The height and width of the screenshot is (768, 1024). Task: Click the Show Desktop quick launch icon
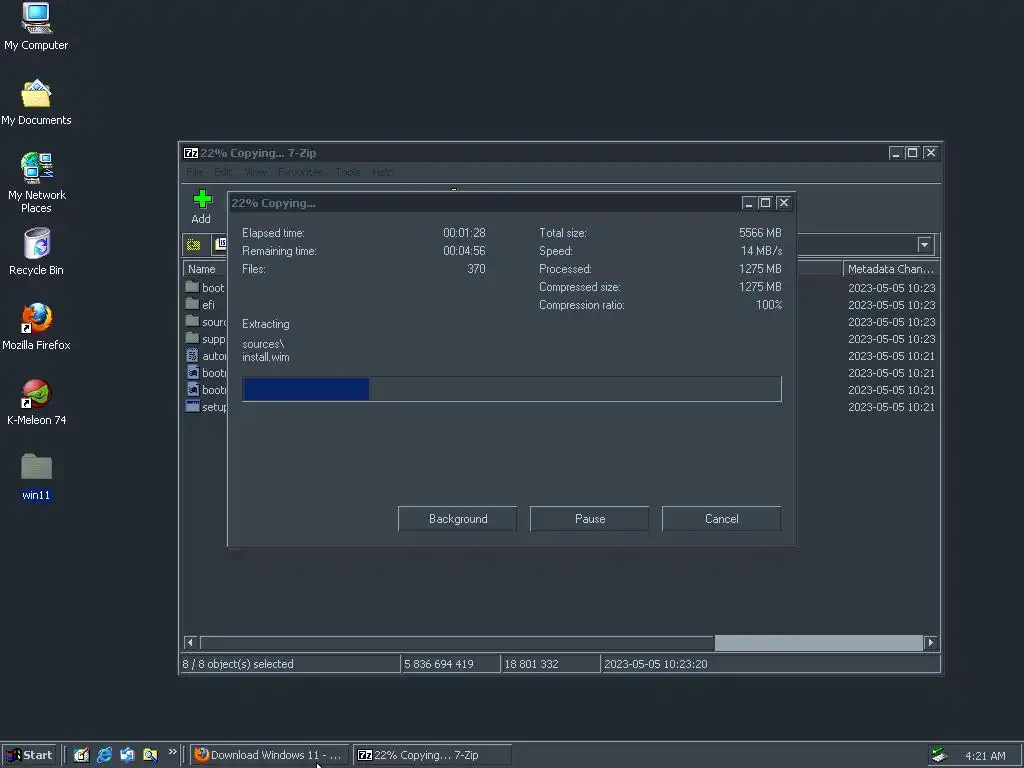(x=81, y=755)
